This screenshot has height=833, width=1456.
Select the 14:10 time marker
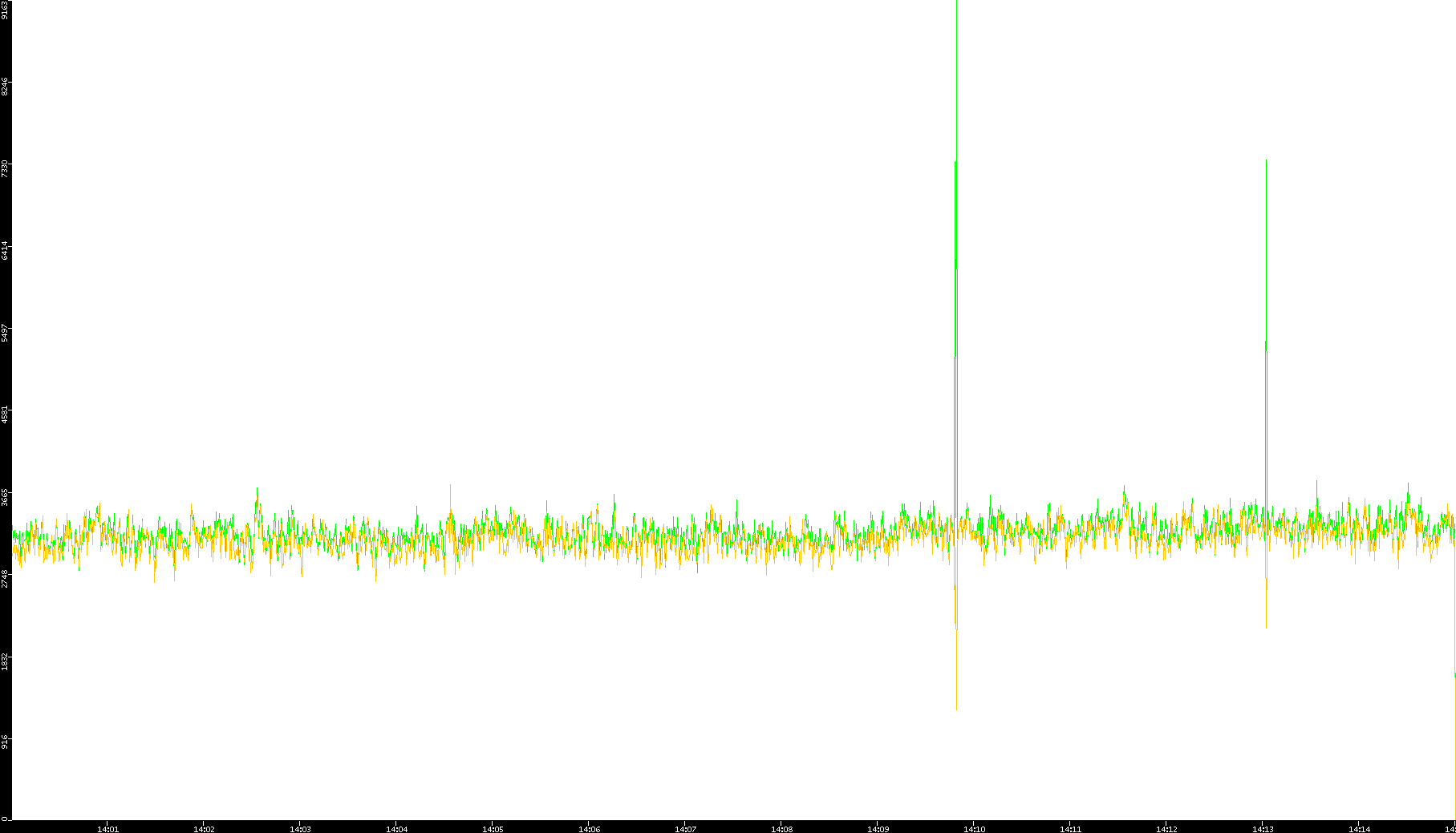point(974,829)
